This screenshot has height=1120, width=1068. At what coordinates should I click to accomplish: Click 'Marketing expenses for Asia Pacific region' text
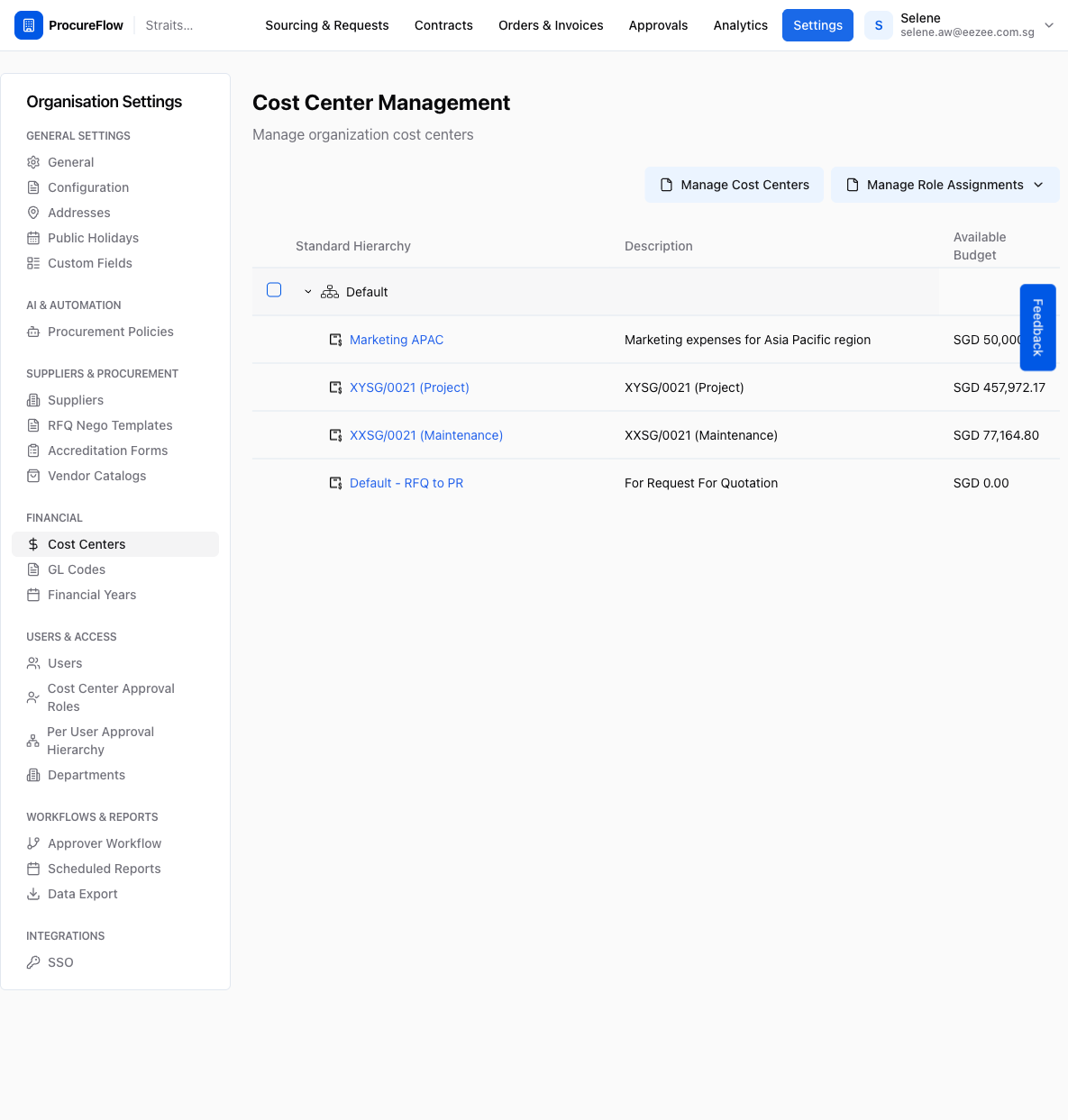tap(748, 340)
